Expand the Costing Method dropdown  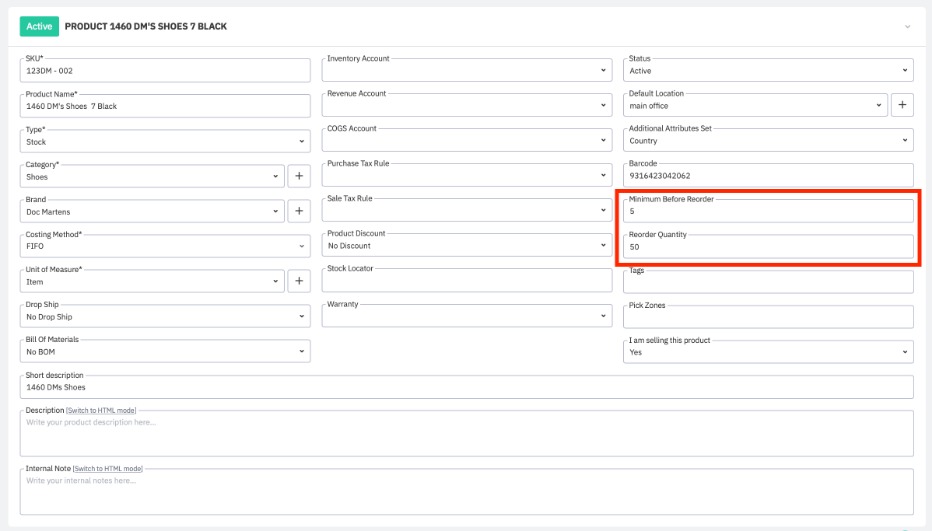tap(165, 246)
